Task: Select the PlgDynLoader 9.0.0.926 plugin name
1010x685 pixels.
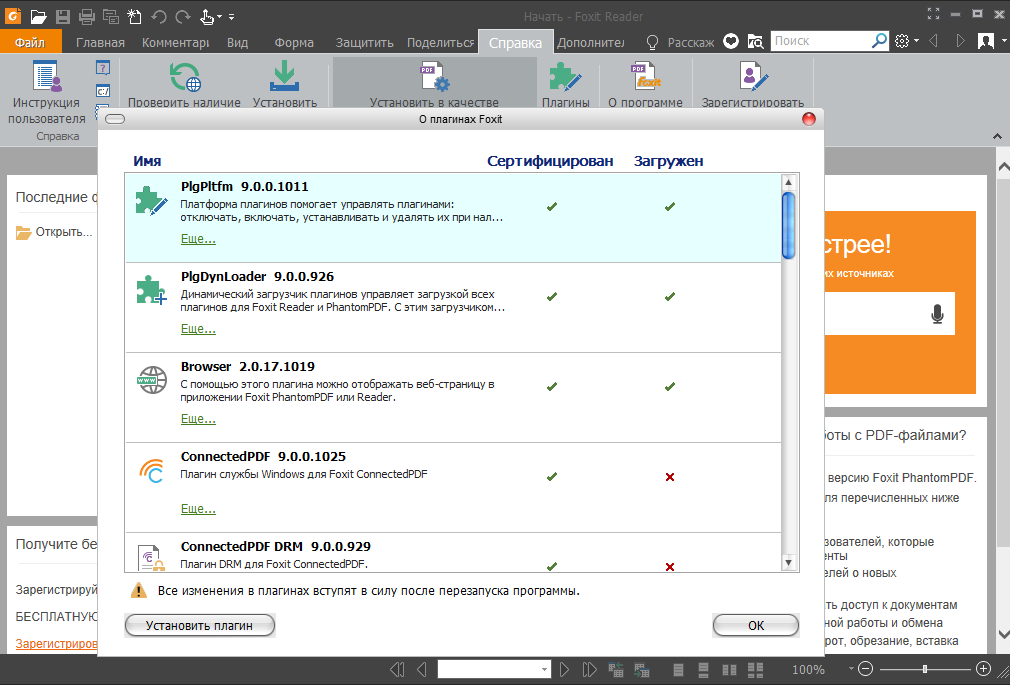Action: pyautogui.click(x=257, y=276)
